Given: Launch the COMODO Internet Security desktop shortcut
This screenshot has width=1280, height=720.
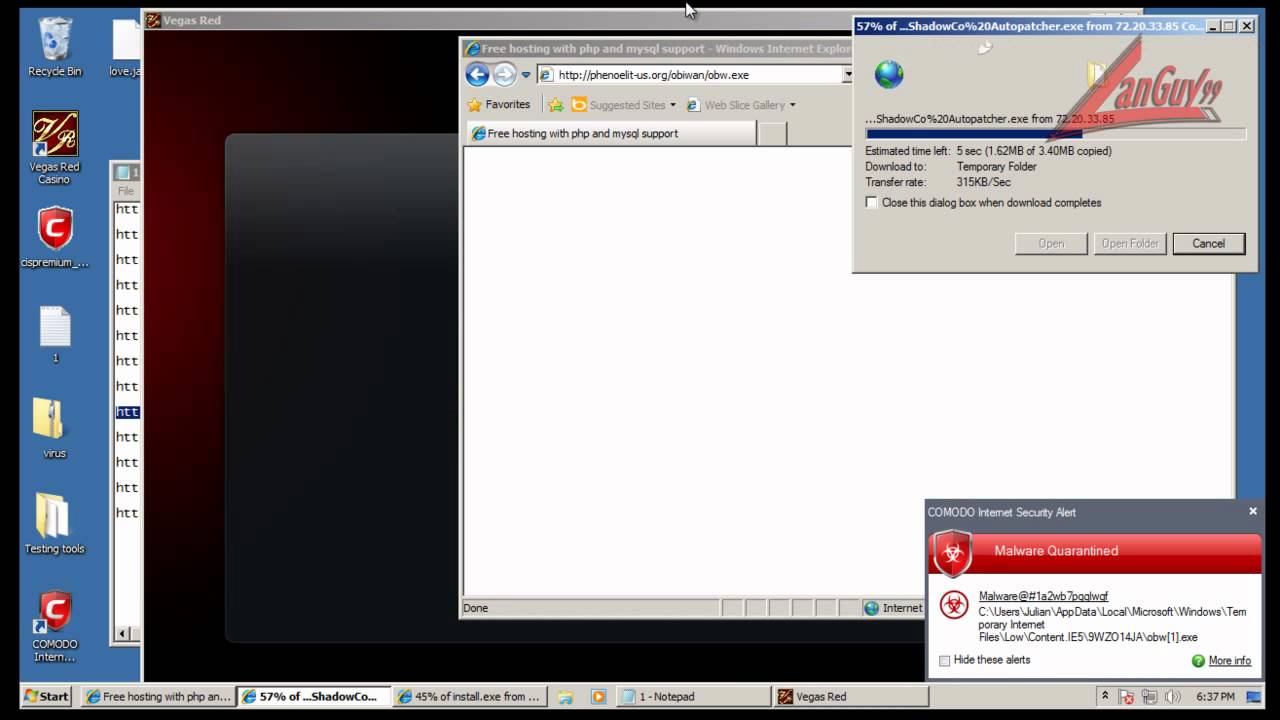Looking at the screenshot, I should click(x=55, y=626).
